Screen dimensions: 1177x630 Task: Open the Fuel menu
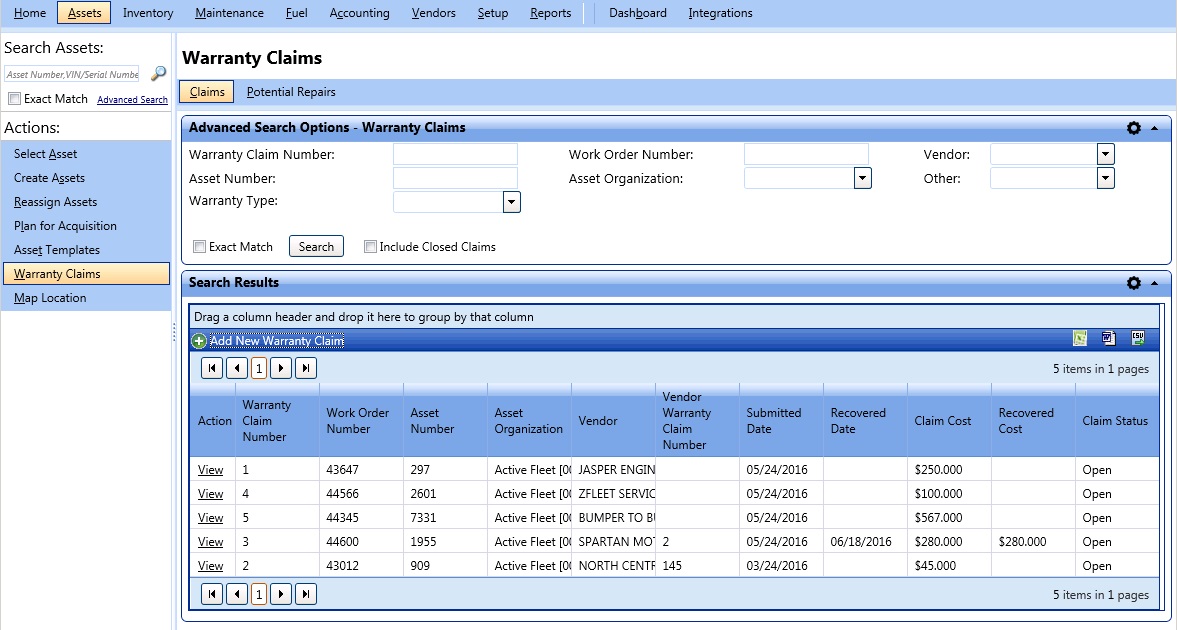pyautogui.click(x=297, y=13)
